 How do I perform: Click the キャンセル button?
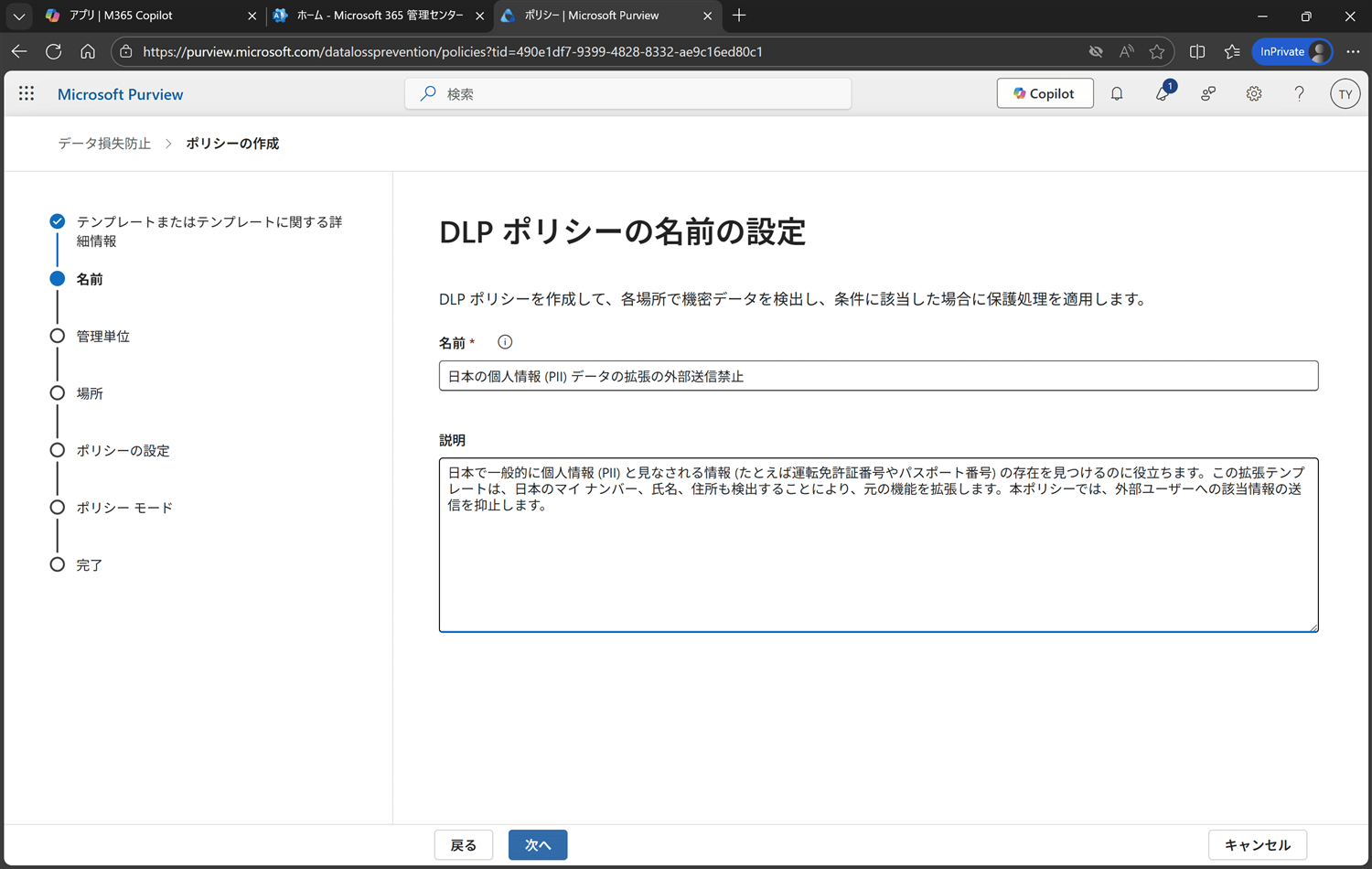(1258, 845)
